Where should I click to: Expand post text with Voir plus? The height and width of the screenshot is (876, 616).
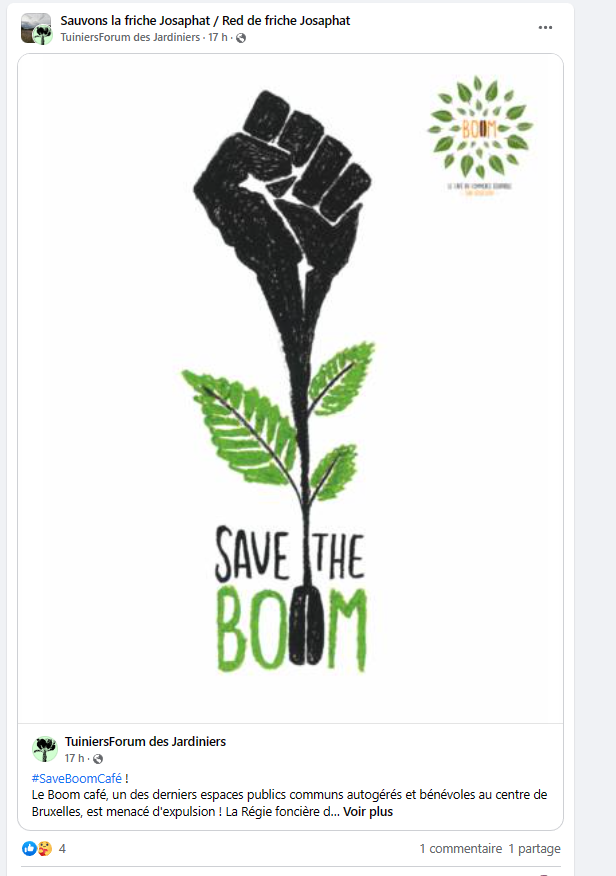[368, 812]
